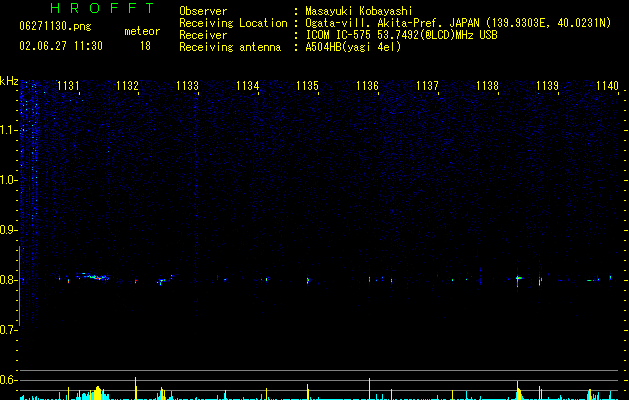This screenshot has height=400, width=629.
Task: Click the Receiver label
Action: 203,35
